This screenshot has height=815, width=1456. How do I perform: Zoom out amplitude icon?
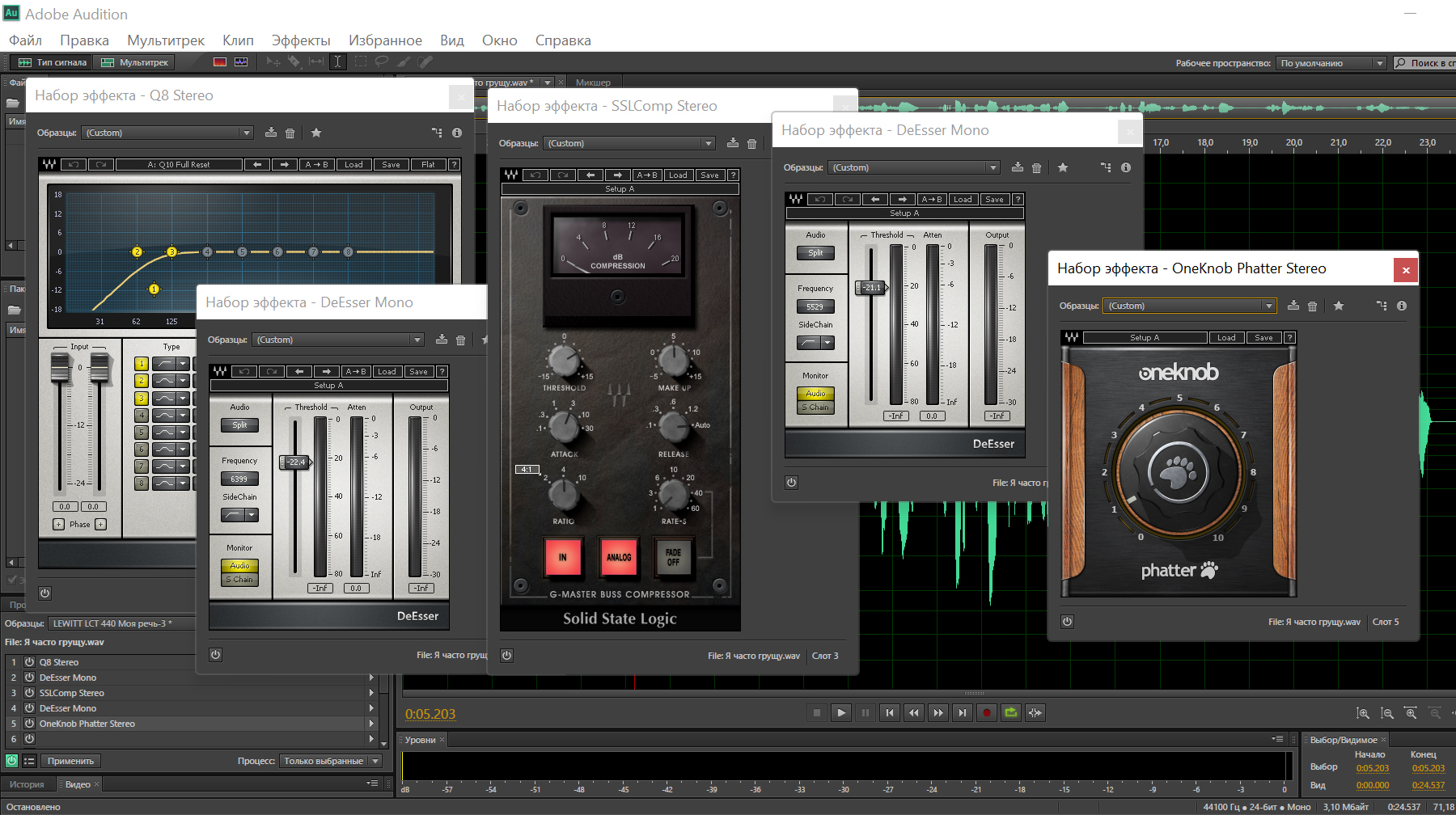(1387, 713)
